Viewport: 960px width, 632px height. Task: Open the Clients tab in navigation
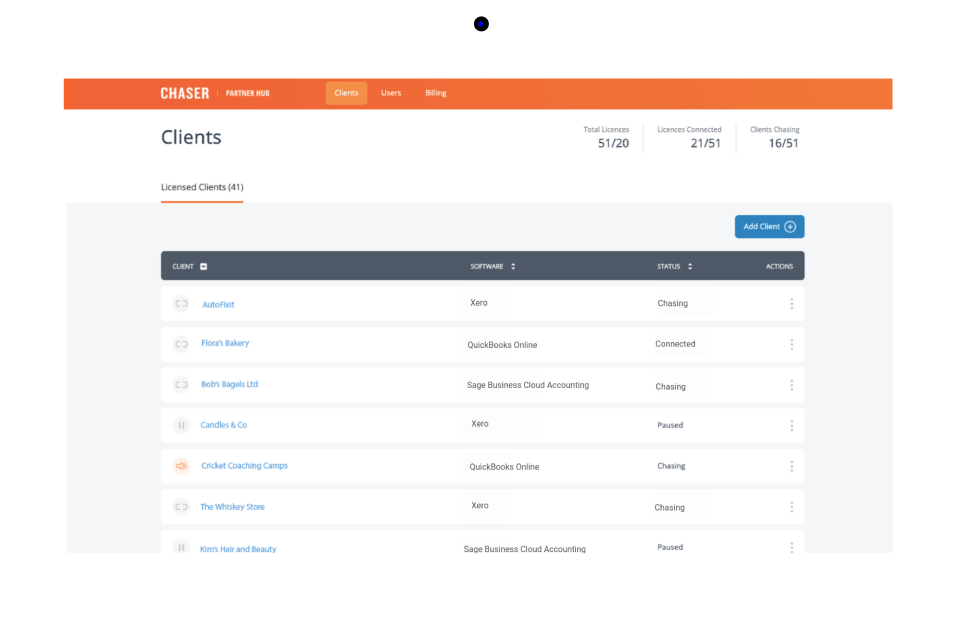(x=346, y=93)
